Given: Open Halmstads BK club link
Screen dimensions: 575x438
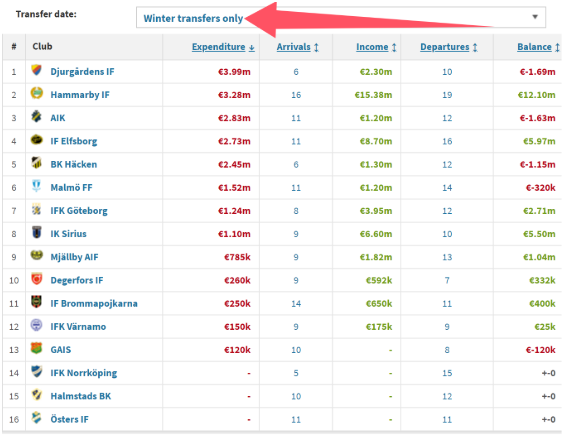Looking at the screenshot, I should (81, 396).
